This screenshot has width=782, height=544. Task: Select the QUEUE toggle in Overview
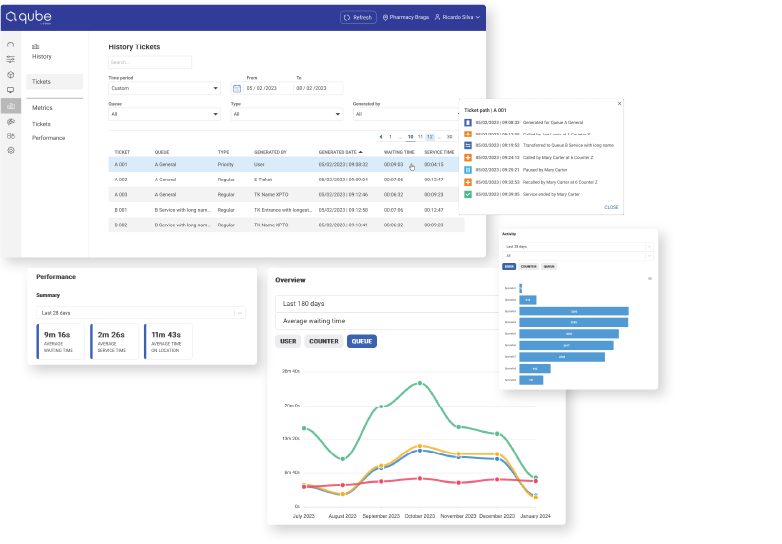click(x=362, y=341)
